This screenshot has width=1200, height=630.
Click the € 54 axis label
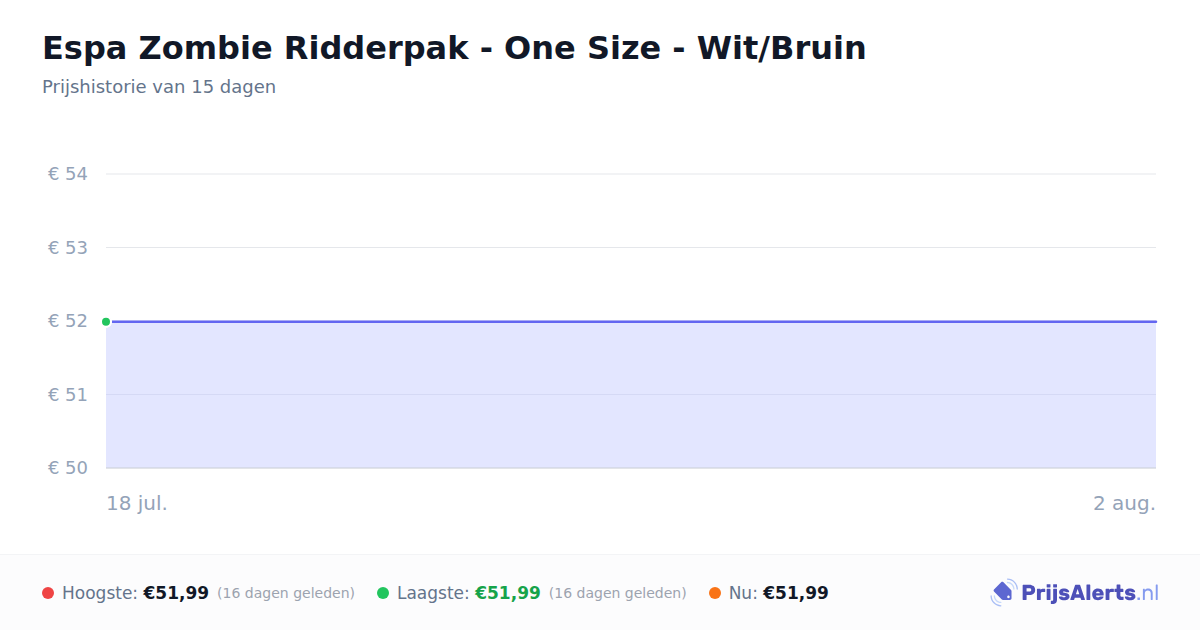point(68,174)
